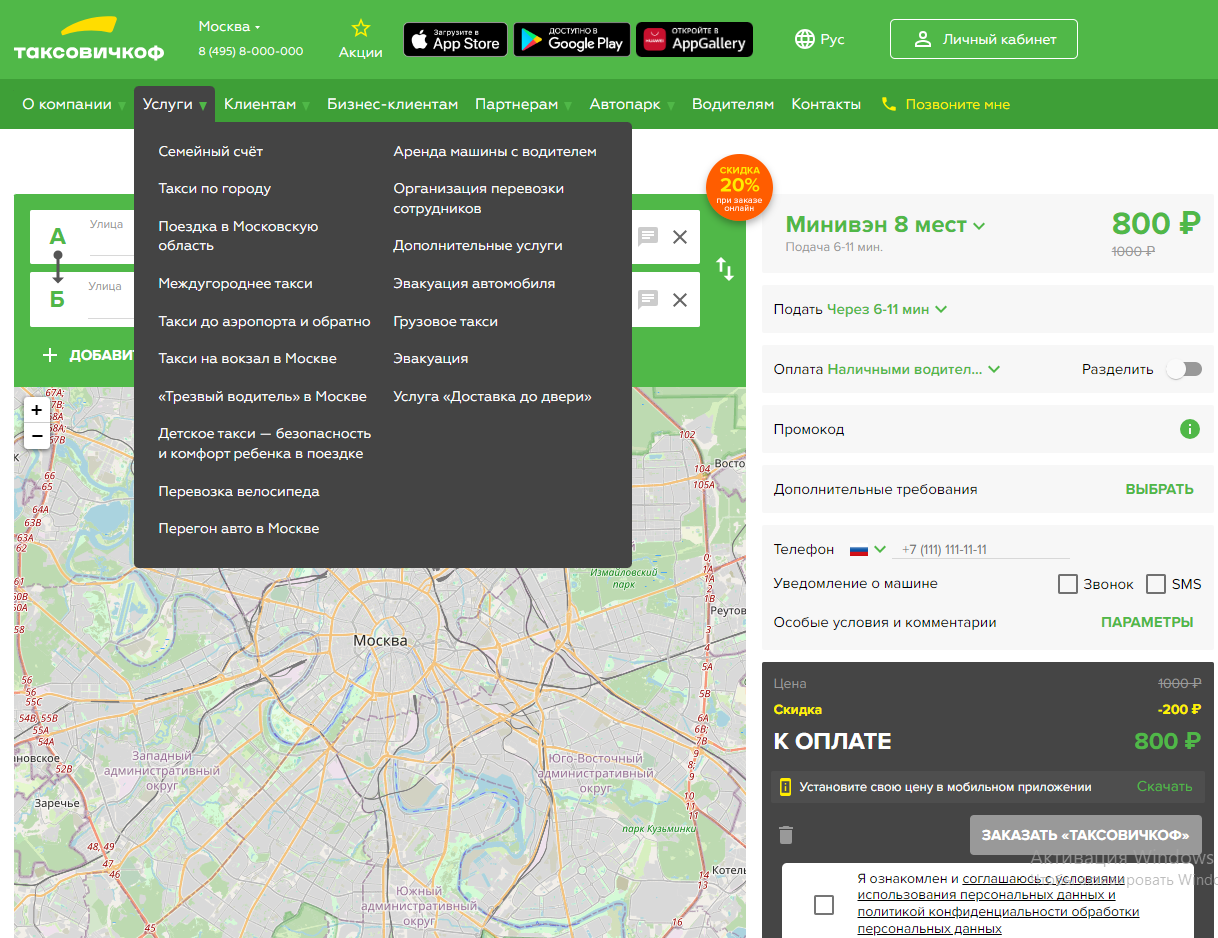Viewport: 1218px width, 938px height.
Task: Select Грузовое такси from services menu
Action: (x=445, y=321)
